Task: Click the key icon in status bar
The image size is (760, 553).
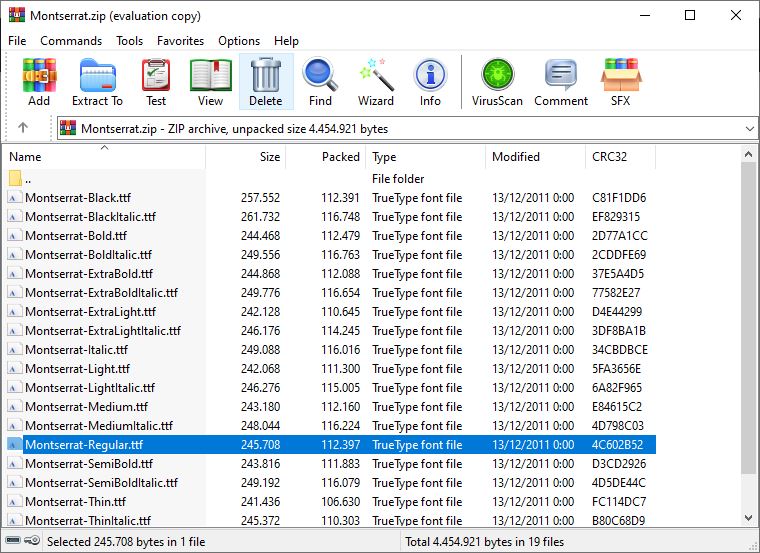Action: tap(32, 540)
